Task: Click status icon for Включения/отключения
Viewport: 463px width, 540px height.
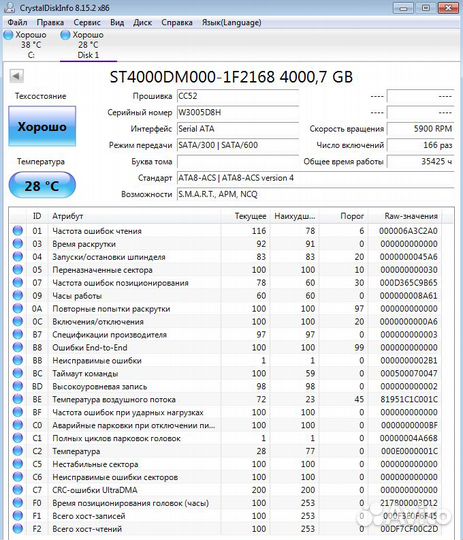Action: (18, 321)
